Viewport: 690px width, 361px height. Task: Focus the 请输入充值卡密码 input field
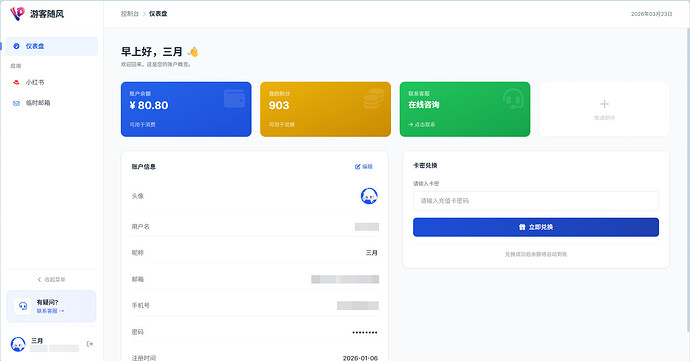[536, 201]
